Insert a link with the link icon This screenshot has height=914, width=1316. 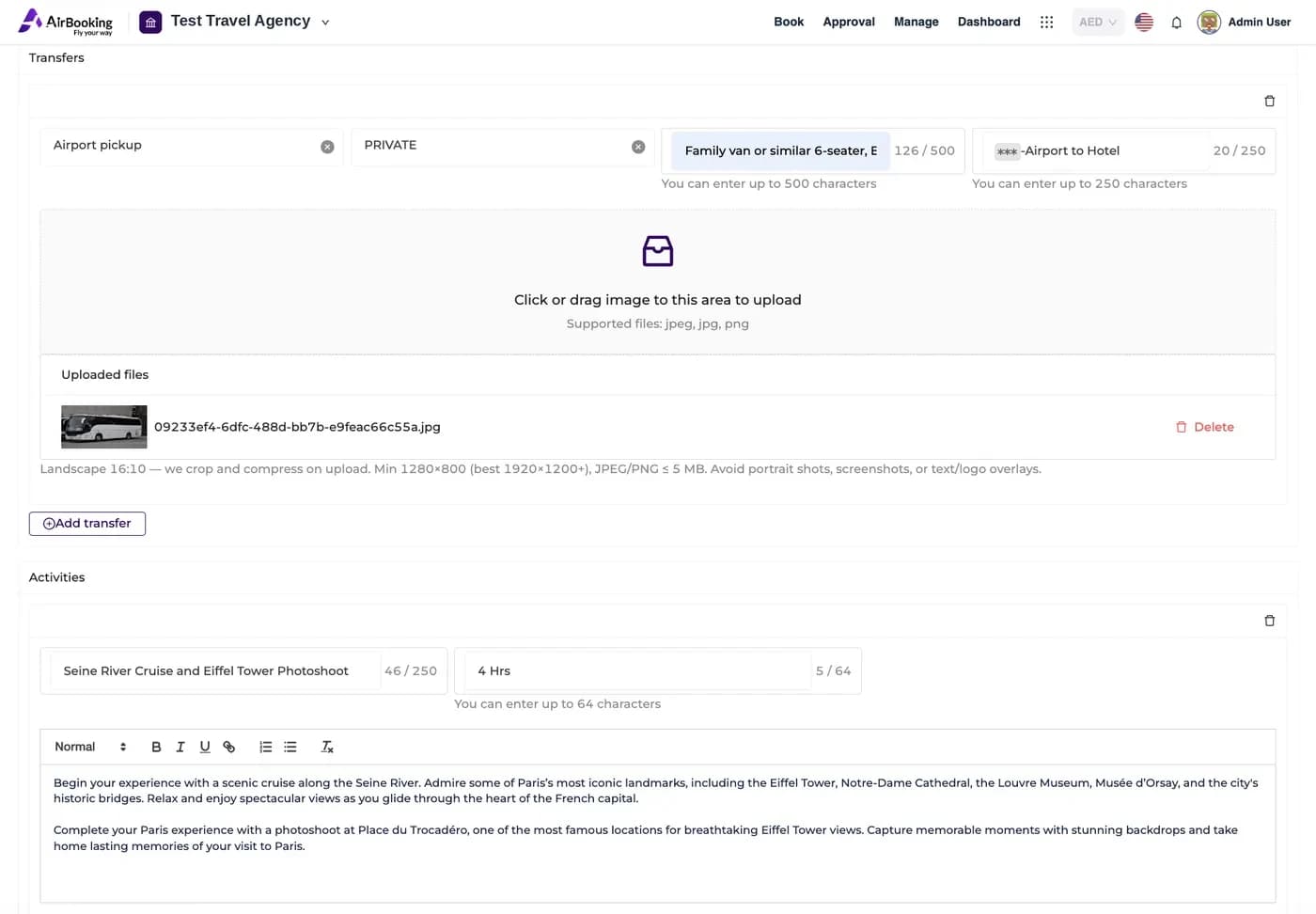pos(228,747)
